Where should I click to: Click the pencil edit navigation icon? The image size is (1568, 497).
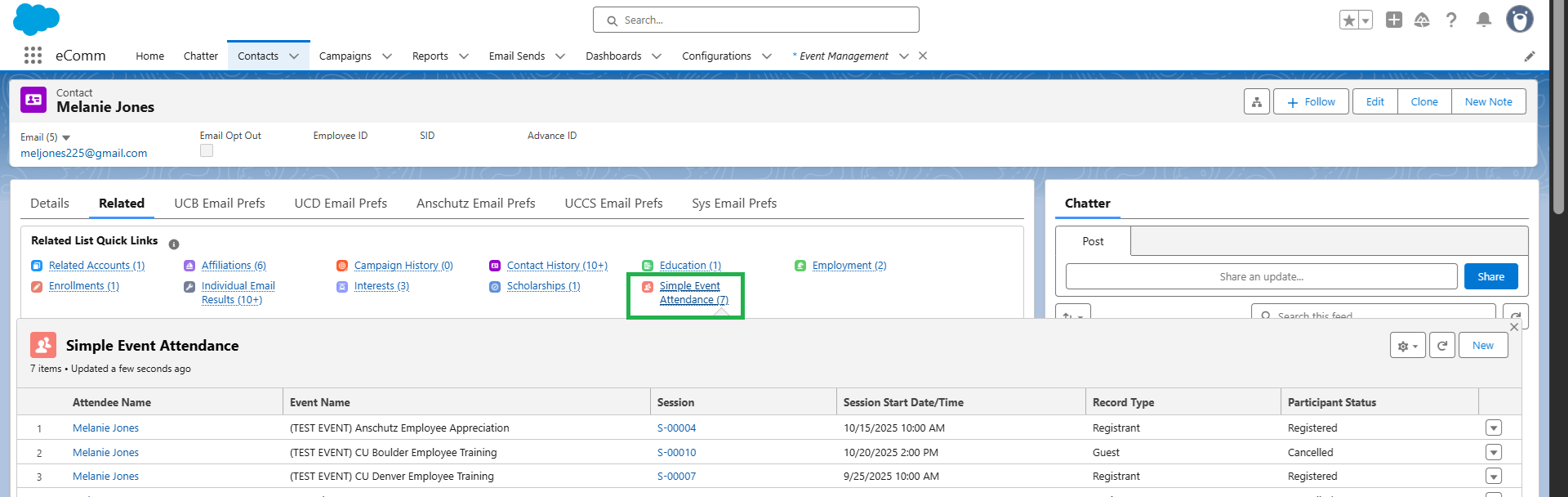click(1530, 56)
